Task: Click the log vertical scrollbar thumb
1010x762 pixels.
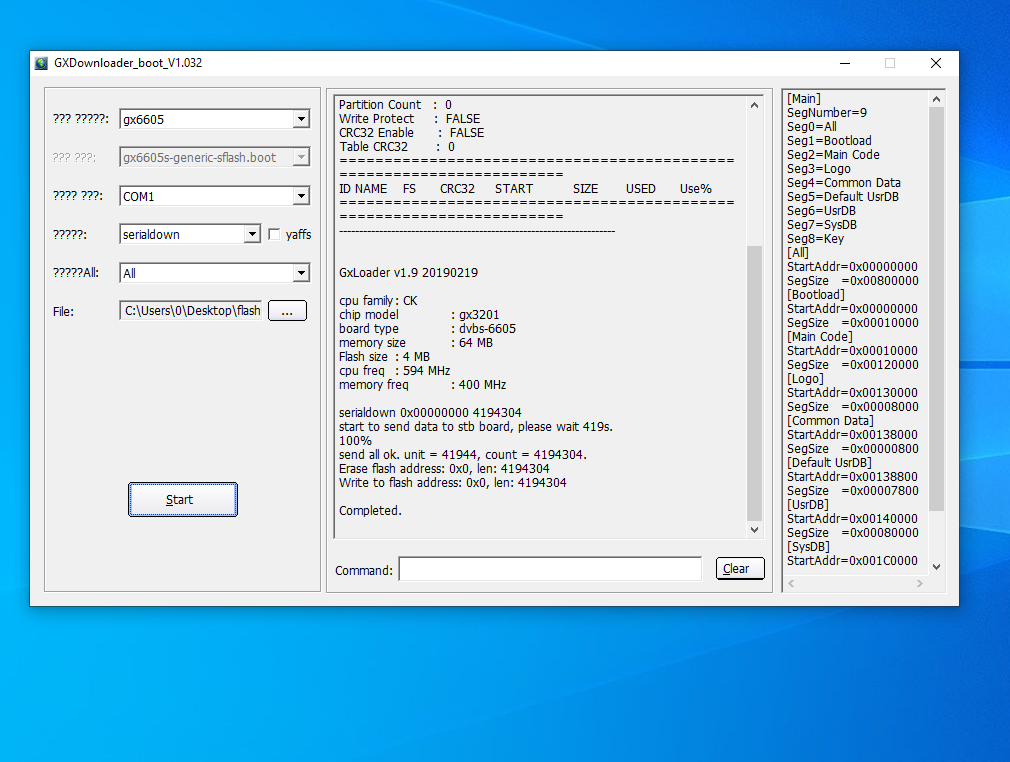Action: [x=754, y=383]
